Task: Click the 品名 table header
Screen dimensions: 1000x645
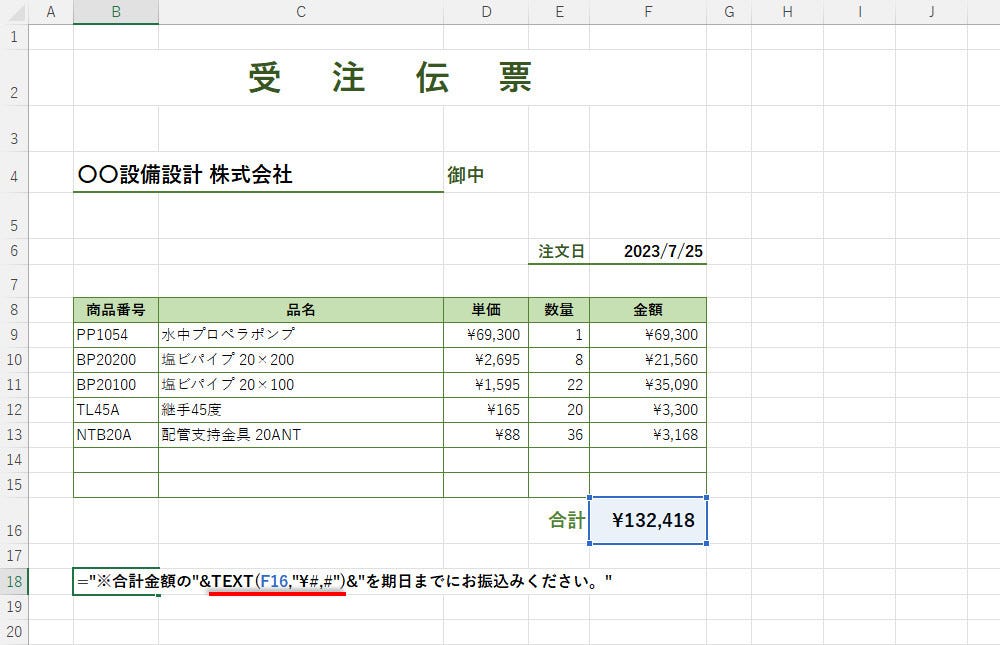Action: (301, 310)
